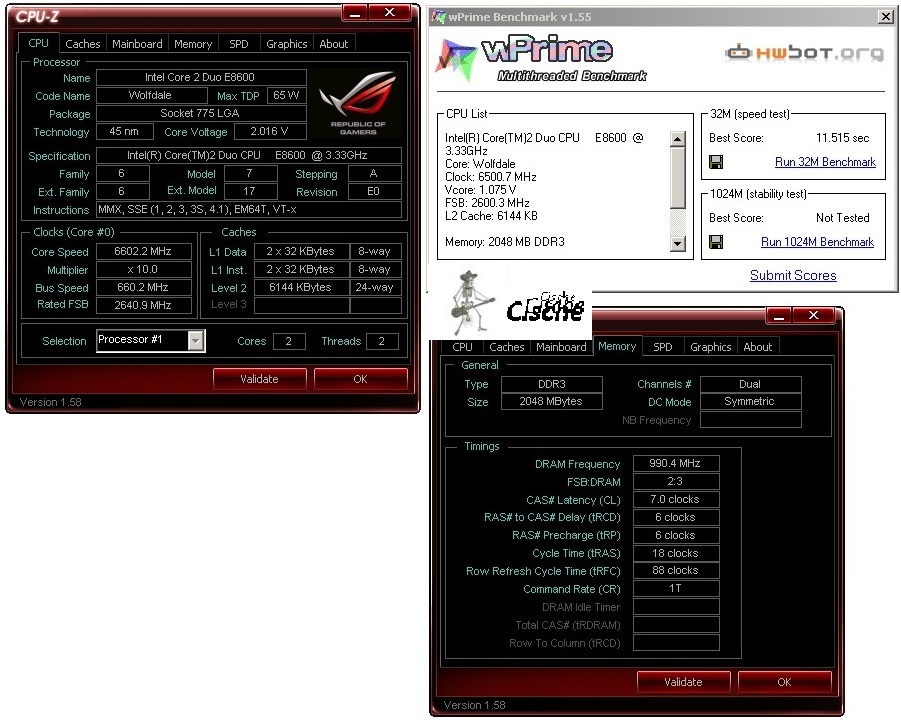Open the Processor #1 selection dropdown

[195, 341]
